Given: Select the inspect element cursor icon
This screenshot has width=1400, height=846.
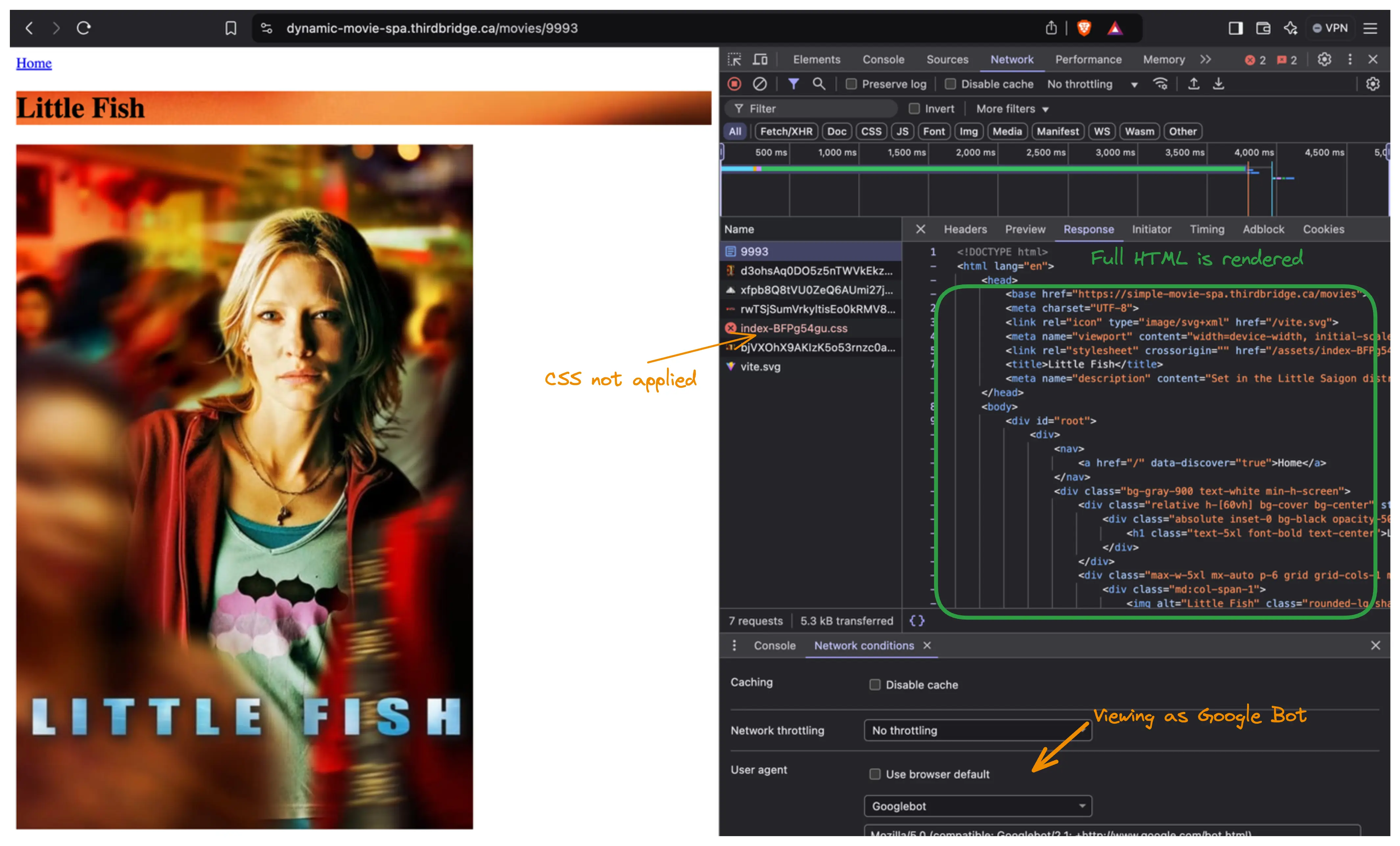Looking at the screenshot, I should click(x=735, y=59).
